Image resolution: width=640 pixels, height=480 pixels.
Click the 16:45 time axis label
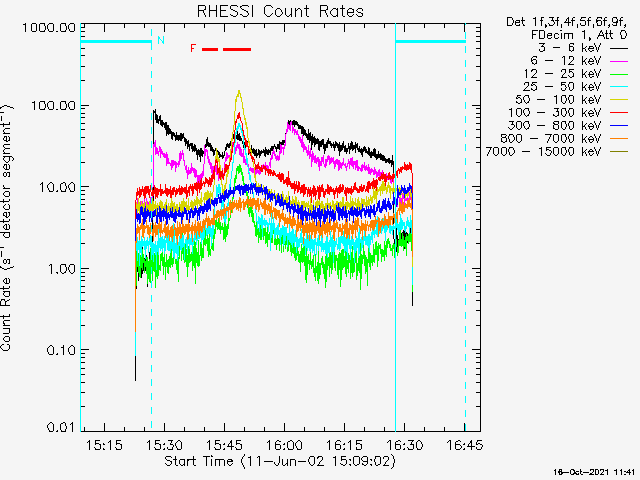pyautogui.click(x=465, y=445)
